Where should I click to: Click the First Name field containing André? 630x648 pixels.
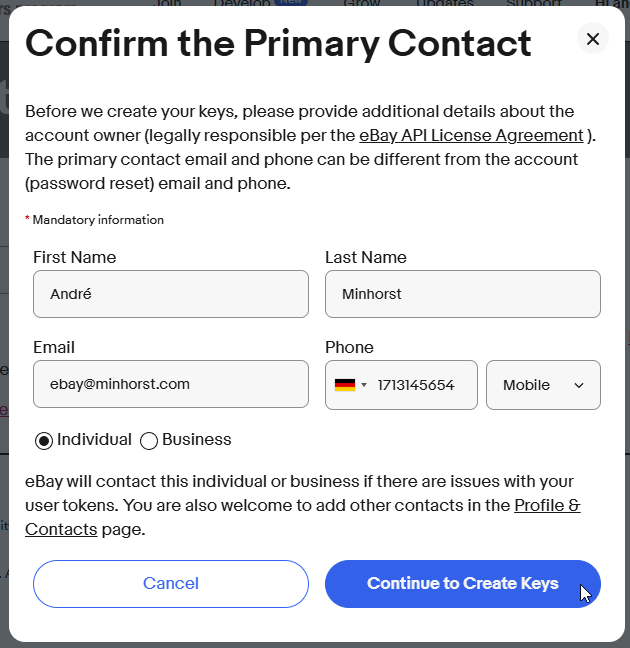170,294
